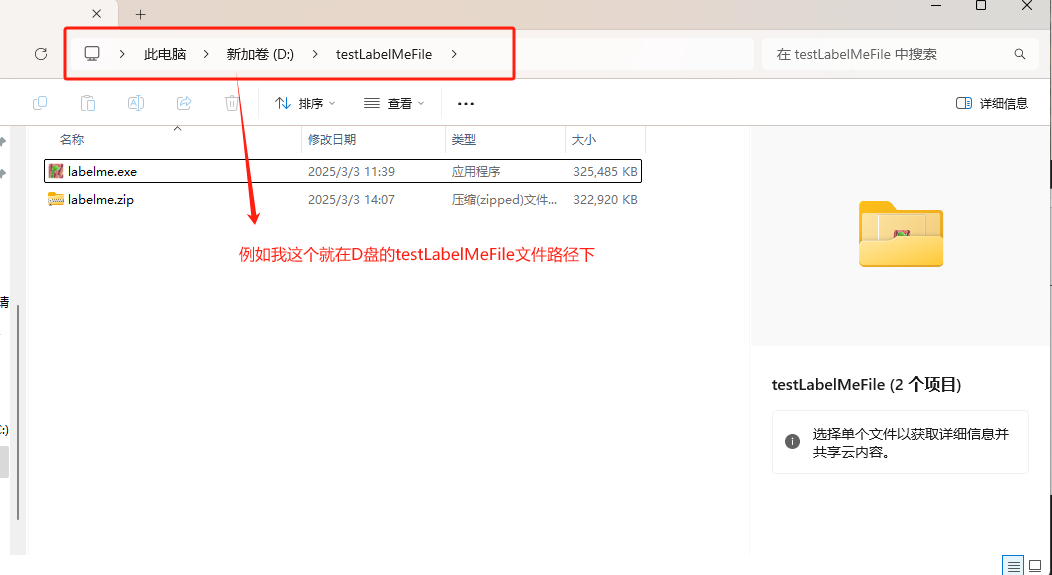
Task: Add a new Explorer tab
Action: pos(140,14)
